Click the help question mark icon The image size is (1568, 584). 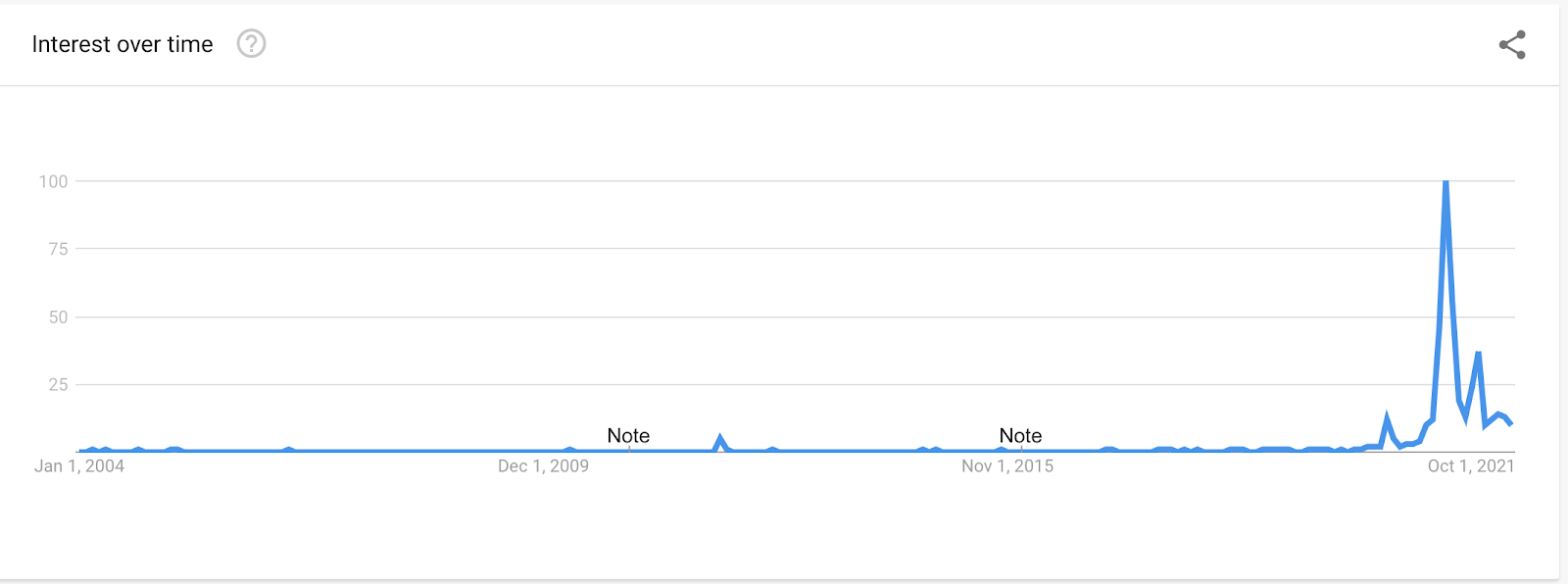coord(252,44)
